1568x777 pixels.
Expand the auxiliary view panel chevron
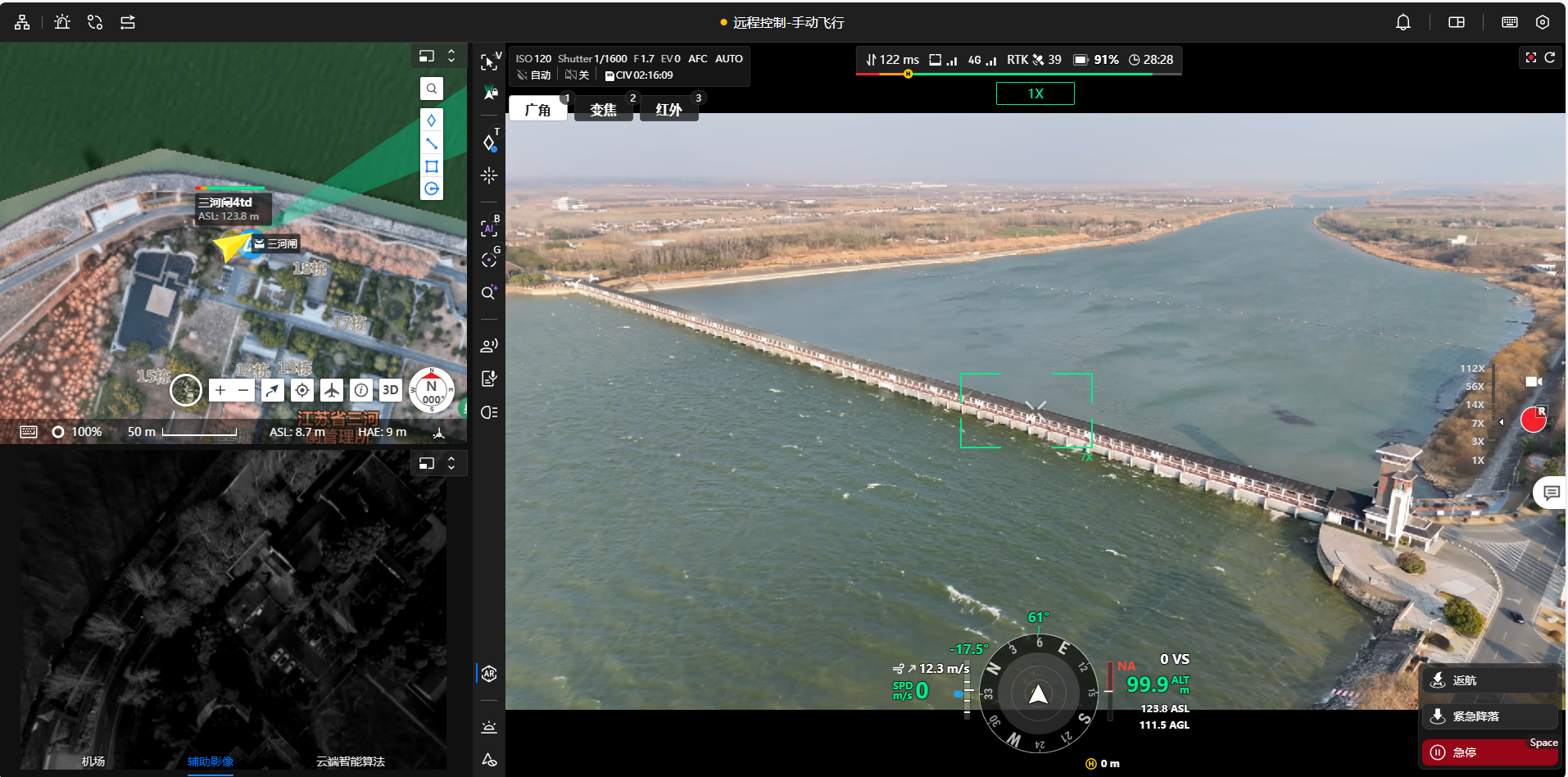[451, 463]
